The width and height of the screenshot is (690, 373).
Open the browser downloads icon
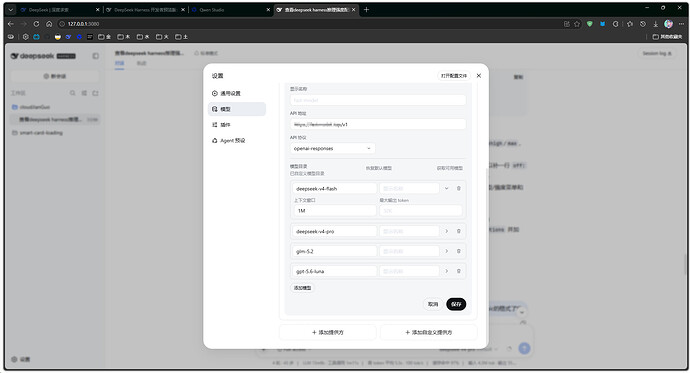click(x=656, y=24)
